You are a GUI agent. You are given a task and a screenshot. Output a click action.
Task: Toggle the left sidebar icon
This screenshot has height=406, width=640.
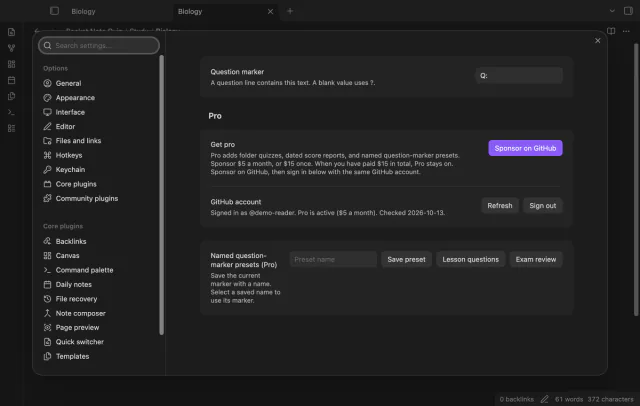[x=54, y=11]
